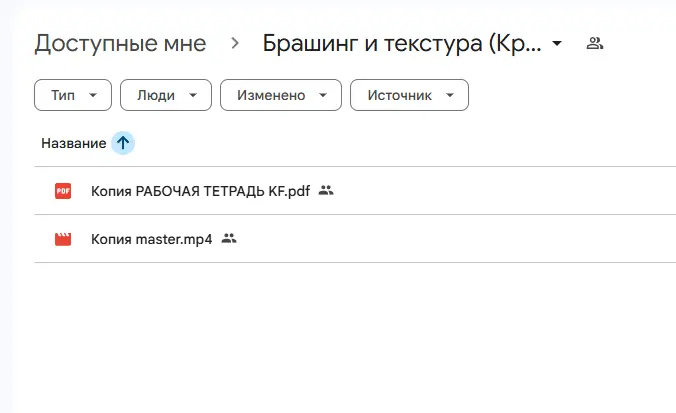Reverse sort order with the arrow icon
This screenshot has width=676, height=413.
[123, 143]
